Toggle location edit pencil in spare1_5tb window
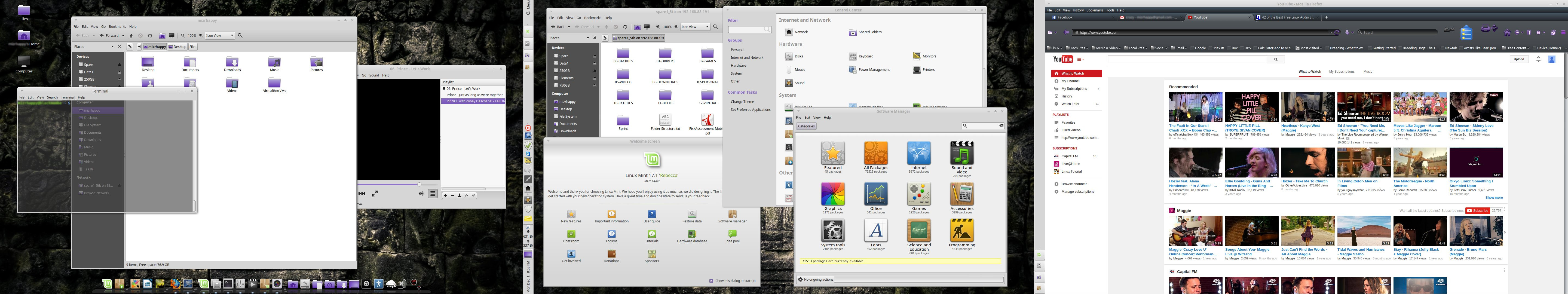The image size is (1568, 294). tap(605, 38)
